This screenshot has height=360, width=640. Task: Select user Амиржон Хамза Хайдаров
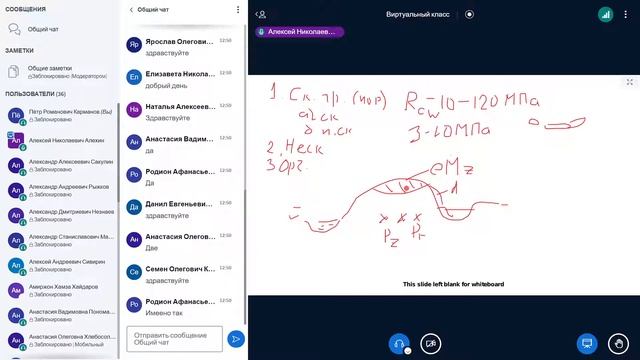(x=61, y=290)
